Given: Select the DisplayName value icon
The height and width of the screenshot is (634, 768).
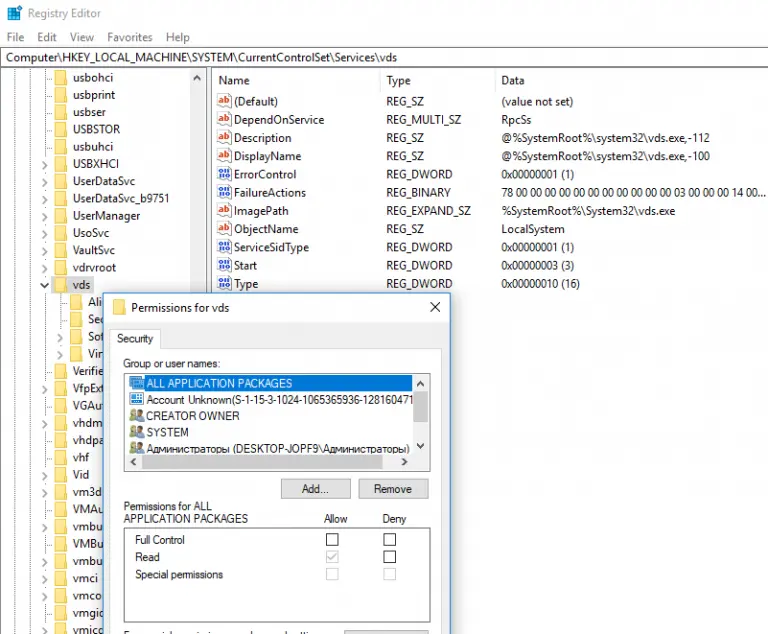Looking at the screenshot, I should tap(224, 156).
